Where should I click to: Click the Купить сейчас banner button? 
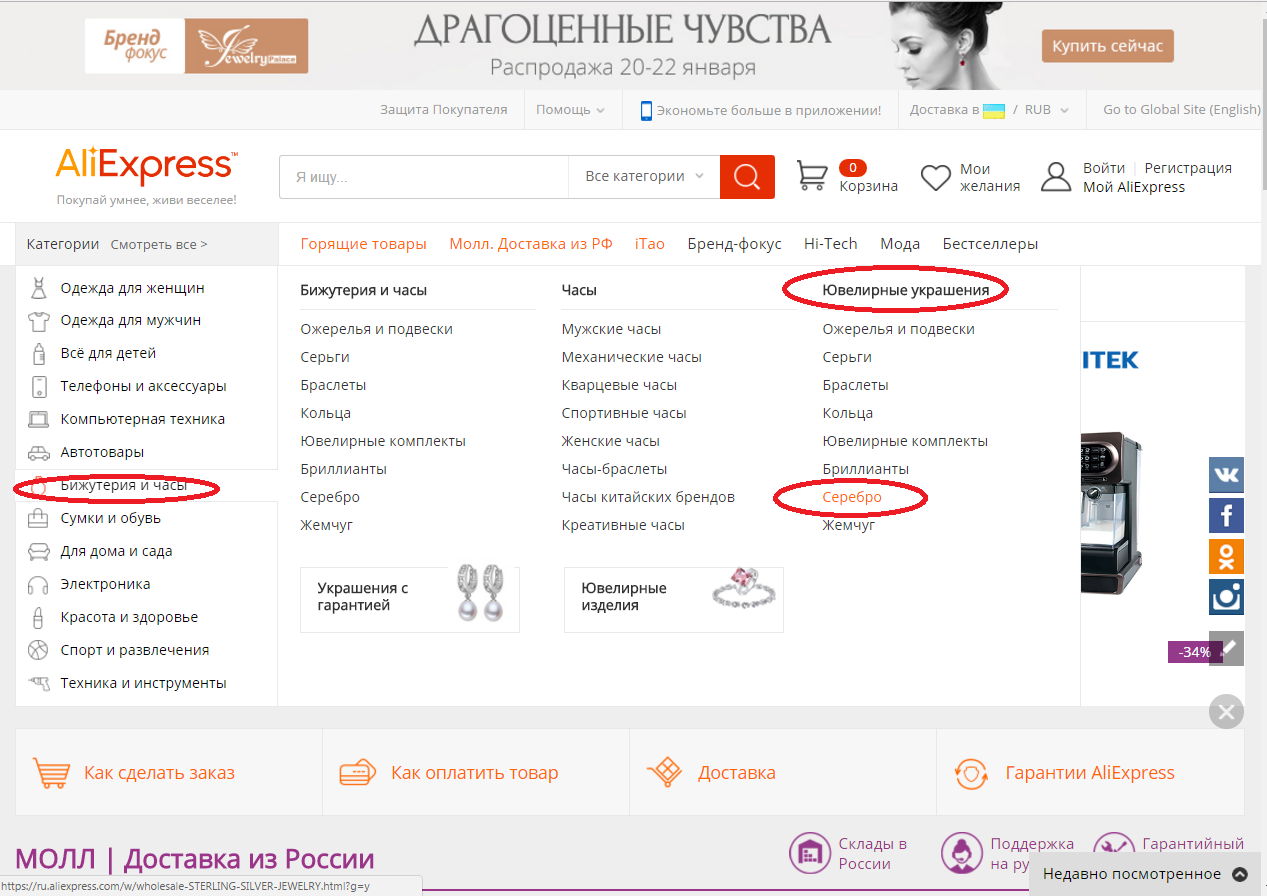1107,47
